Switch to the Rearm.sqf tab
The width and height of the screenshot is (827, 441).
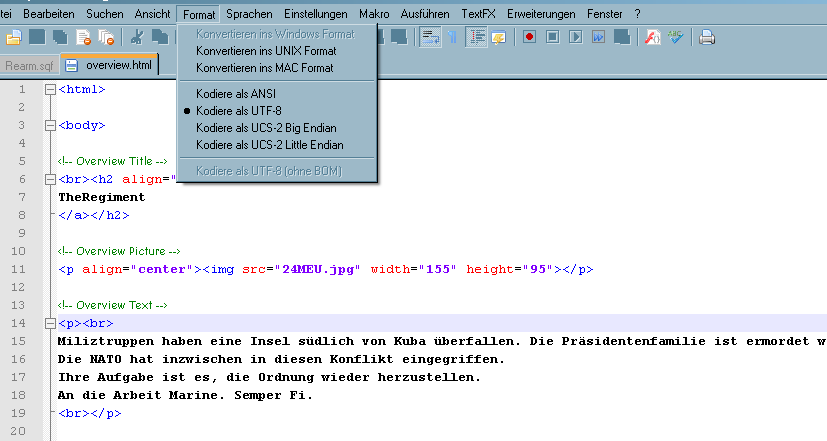click(29, 66)
